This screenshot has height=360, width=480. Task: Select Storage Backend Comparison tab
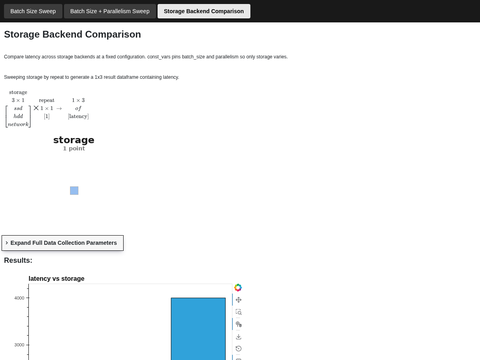[x=204, y=11]
